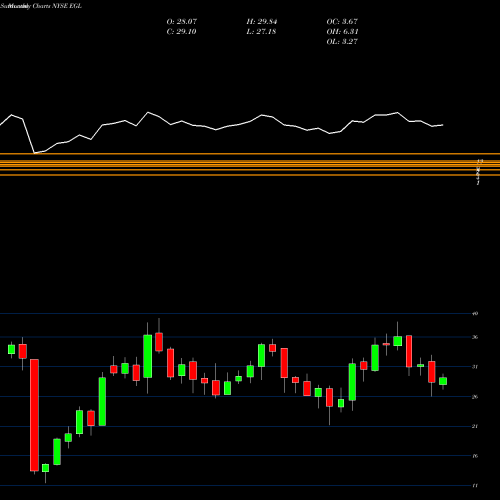Click the price axis label "31"
This screenshot has height=500, width=500.
click(x=475, y=367)
